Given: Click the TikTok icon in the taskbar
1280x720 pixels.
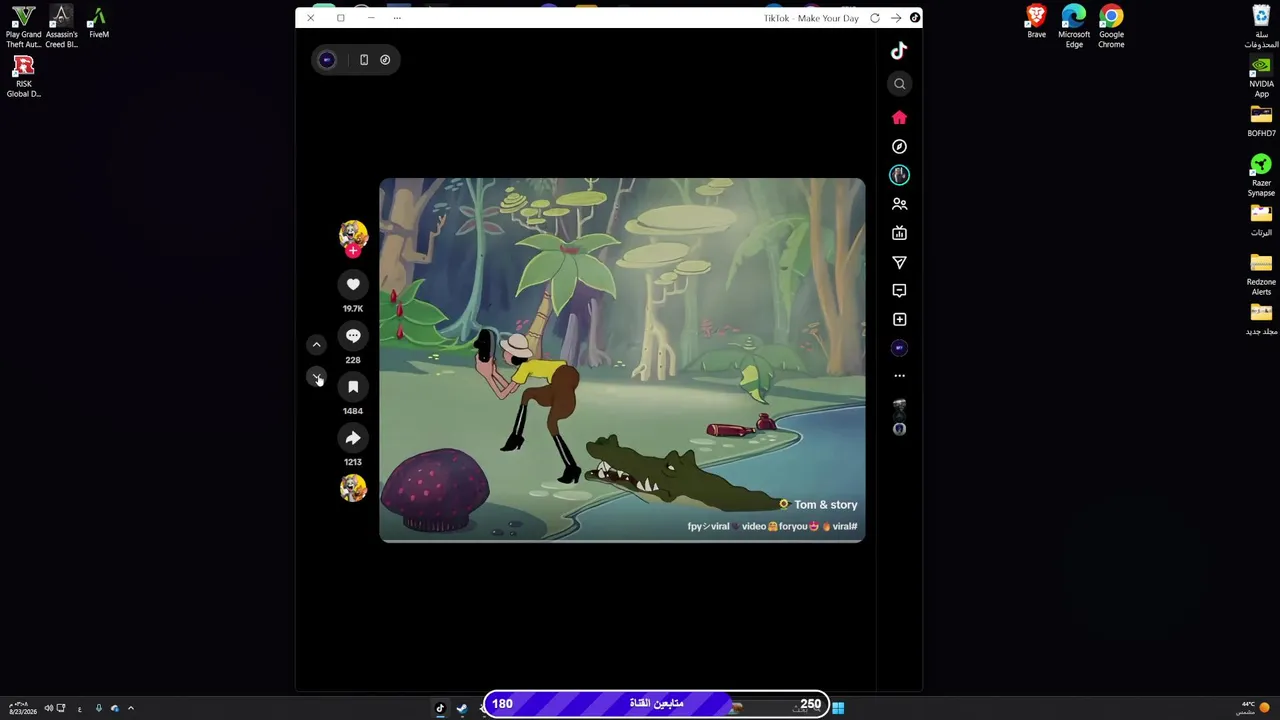Looking at the screenshot, I should pyautogui.click(x=440, y=708).
